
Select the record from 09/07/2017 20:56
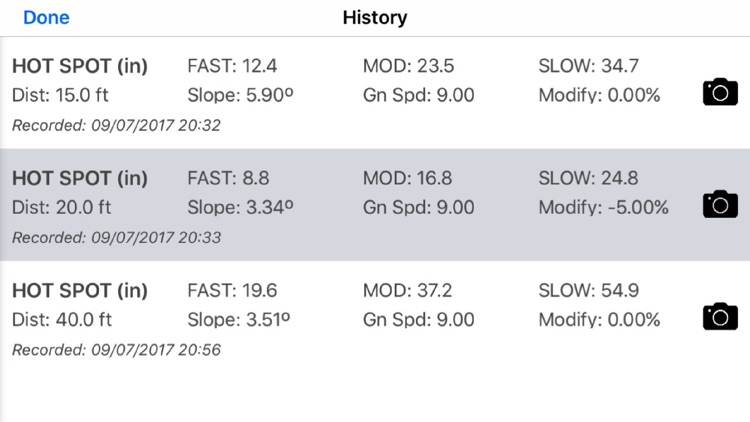375,317
